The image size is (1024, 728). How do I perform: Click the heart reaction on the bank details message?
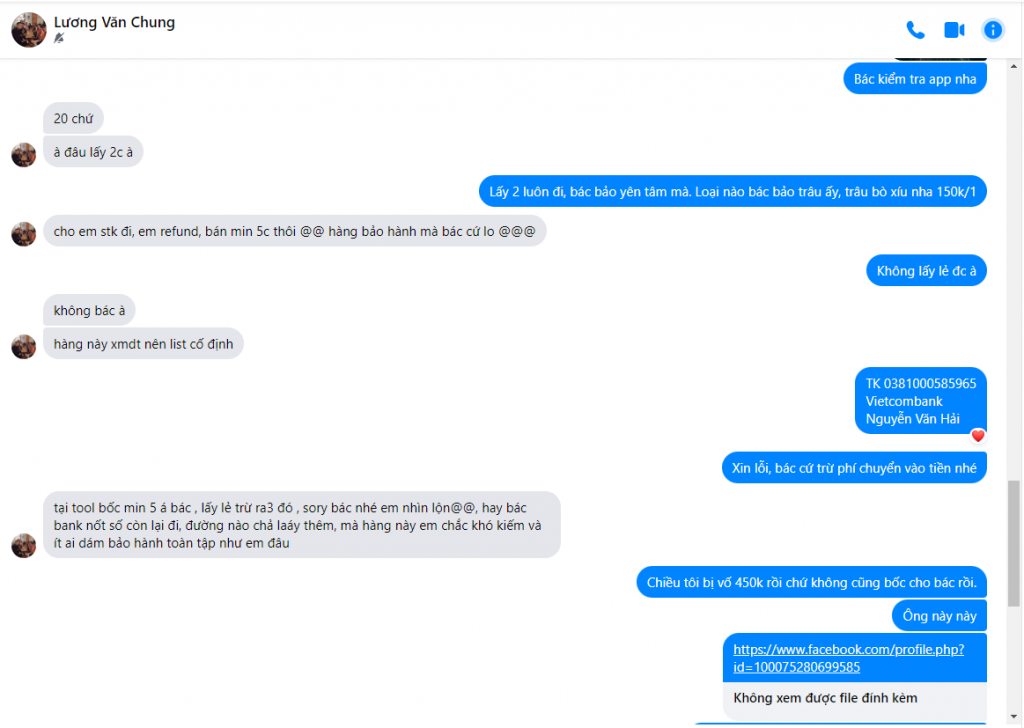pos(978,436)
